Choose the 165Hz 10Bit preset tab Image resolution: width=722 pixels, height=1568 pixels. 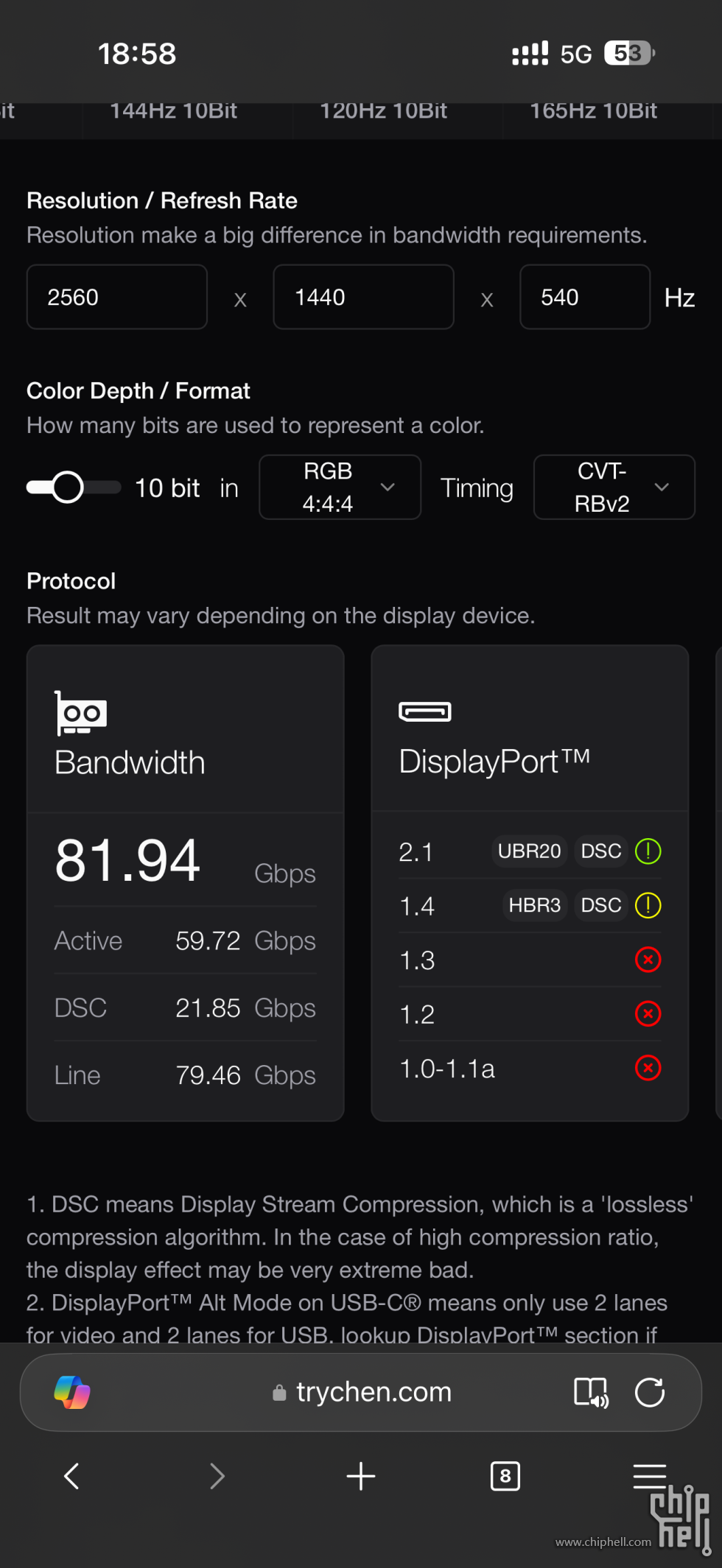pyautogui.click(x=593, y=112)
